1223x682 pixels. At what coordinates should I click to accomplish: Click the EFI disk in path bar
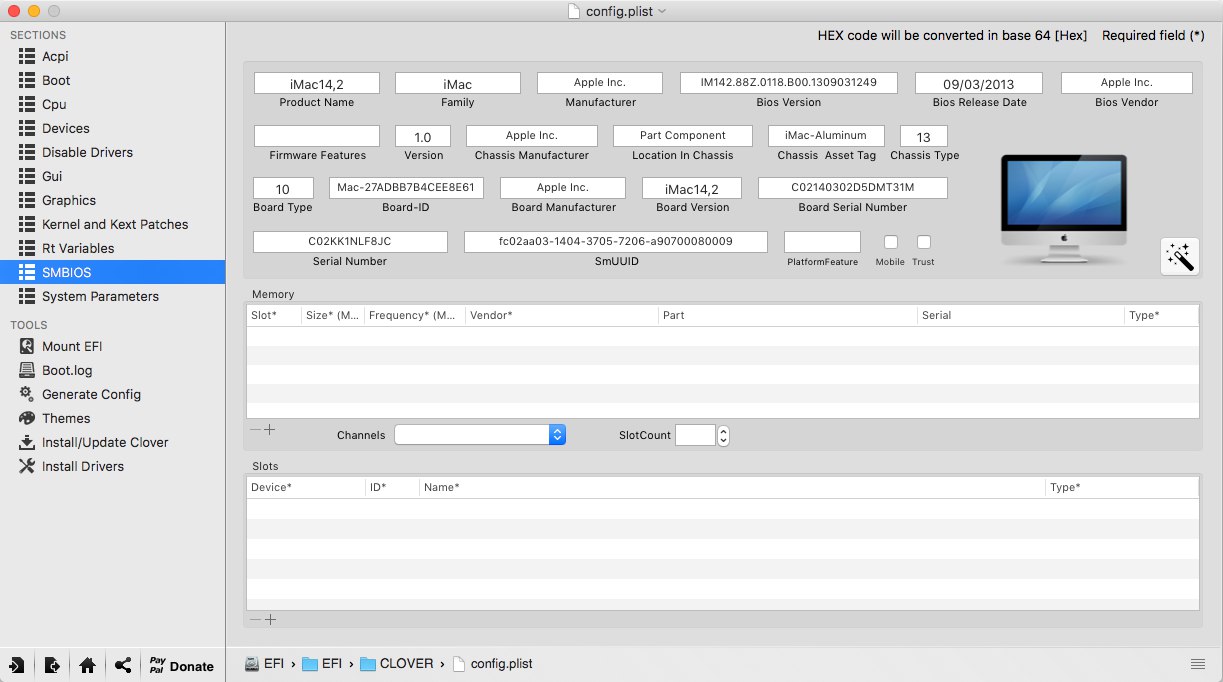click(x=265, y=664)
